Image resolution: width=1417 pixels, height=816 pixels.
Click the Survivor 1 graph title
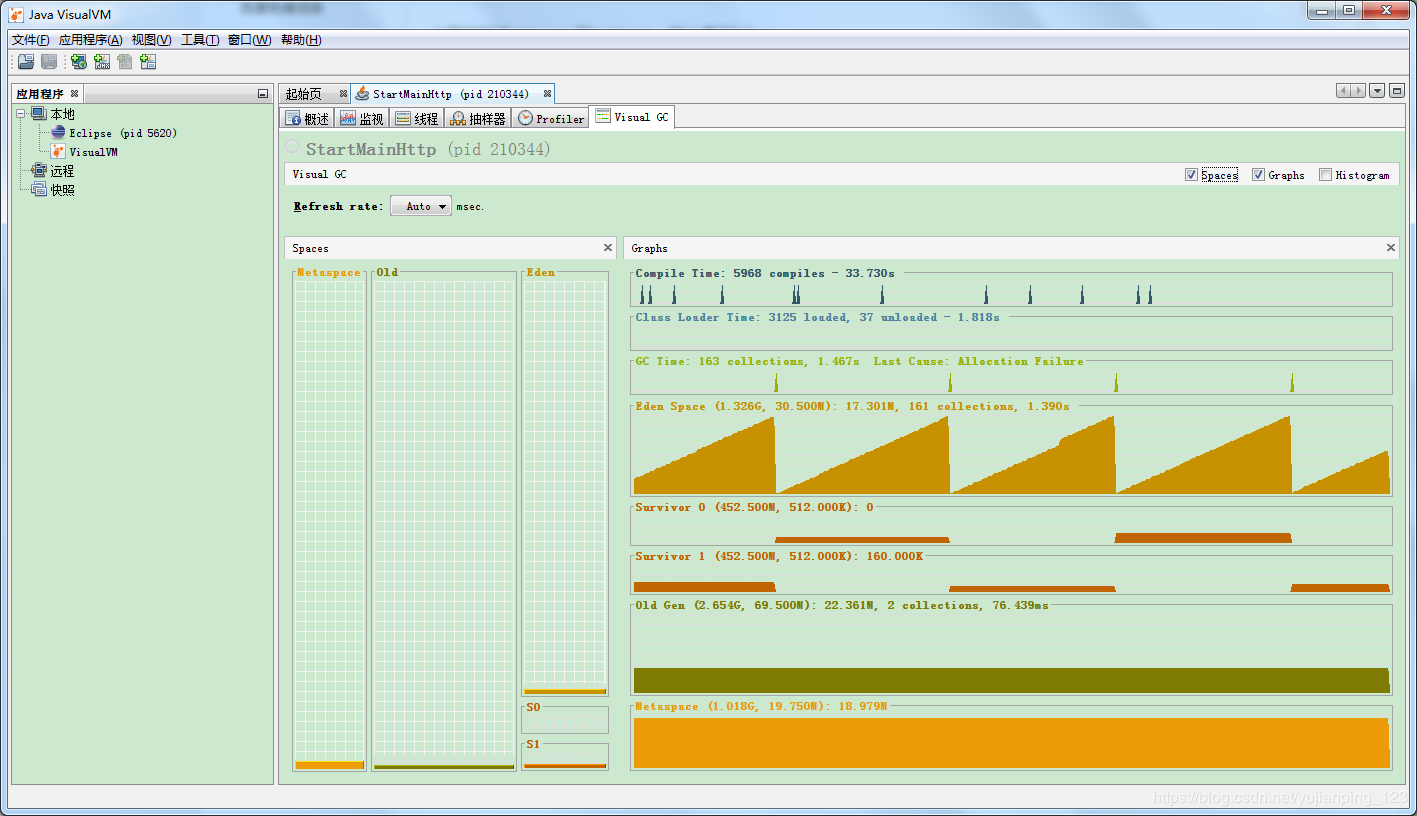779,556
